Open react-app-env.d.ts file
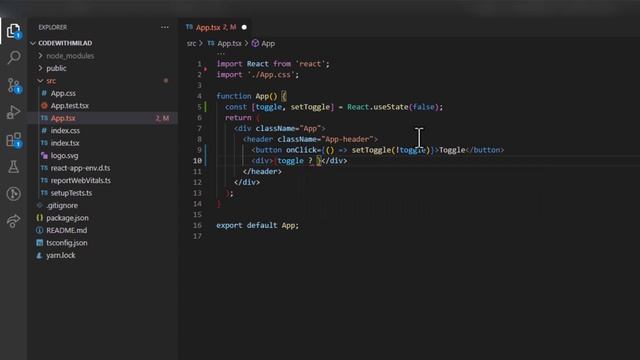The image size is (640, 360). (80, 168)
